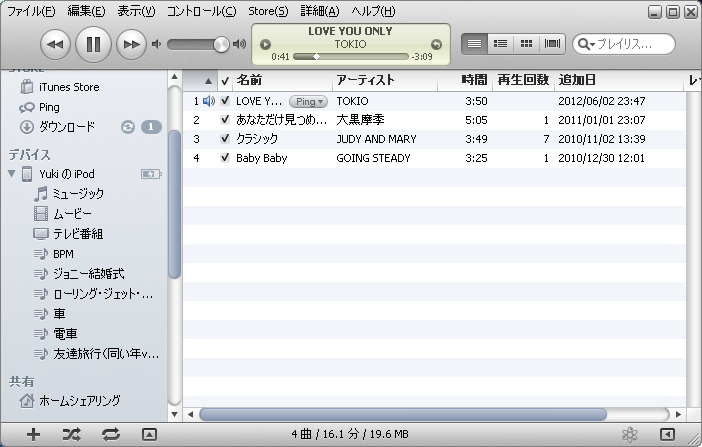The width and height of the screenshot is (702, 447).
Task: Uncheck the Baby Baby track checkbox
Action: pos(225,158)
